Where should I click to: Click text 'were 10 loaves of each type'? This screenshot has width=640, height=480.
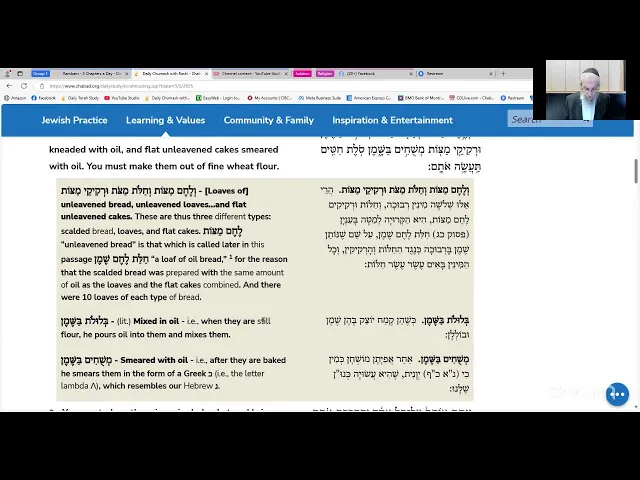[114, 297]
